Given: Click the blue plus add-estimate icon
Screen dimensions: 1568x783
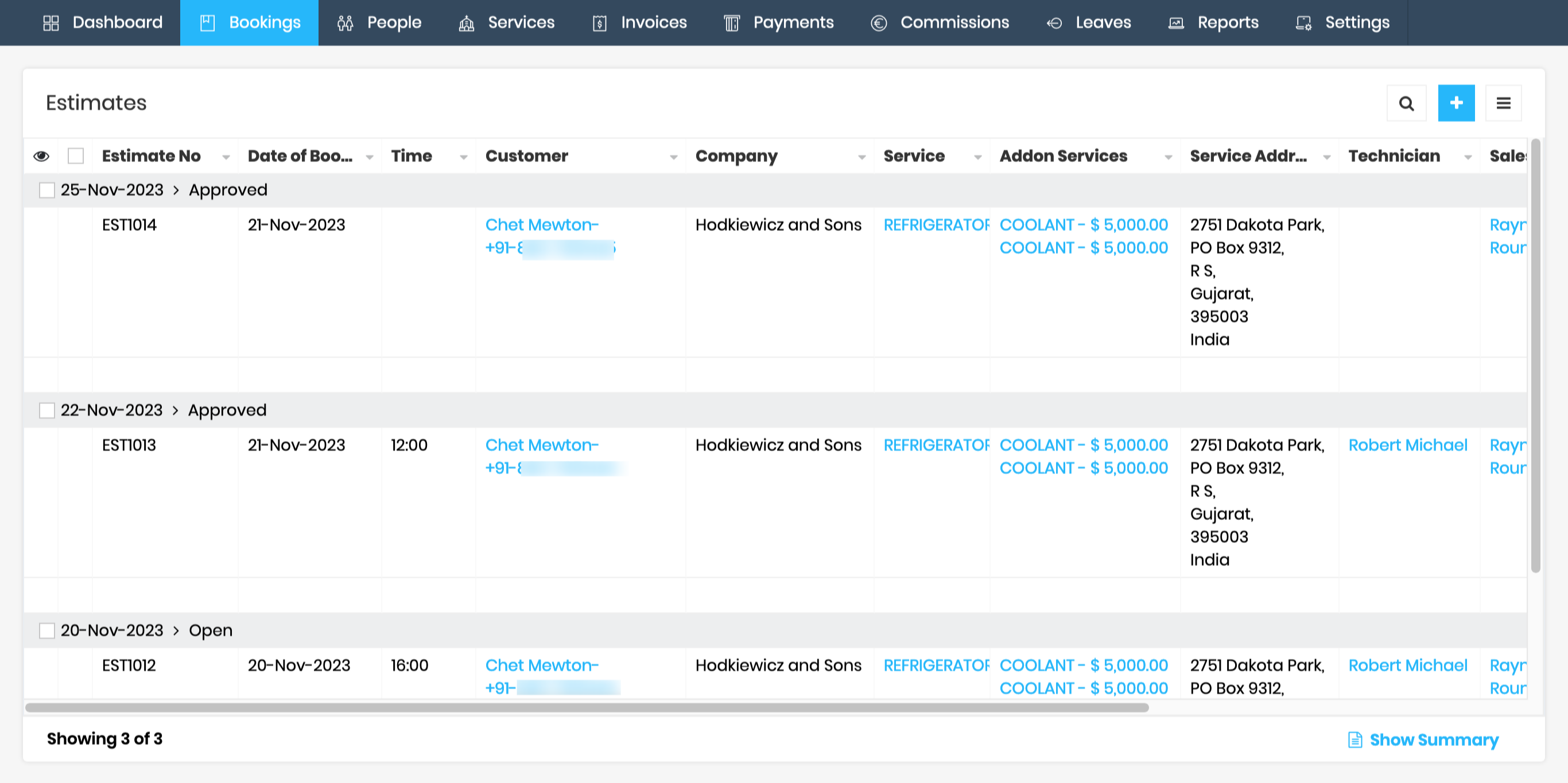Looking at the screenshot, I should 1456,103.
